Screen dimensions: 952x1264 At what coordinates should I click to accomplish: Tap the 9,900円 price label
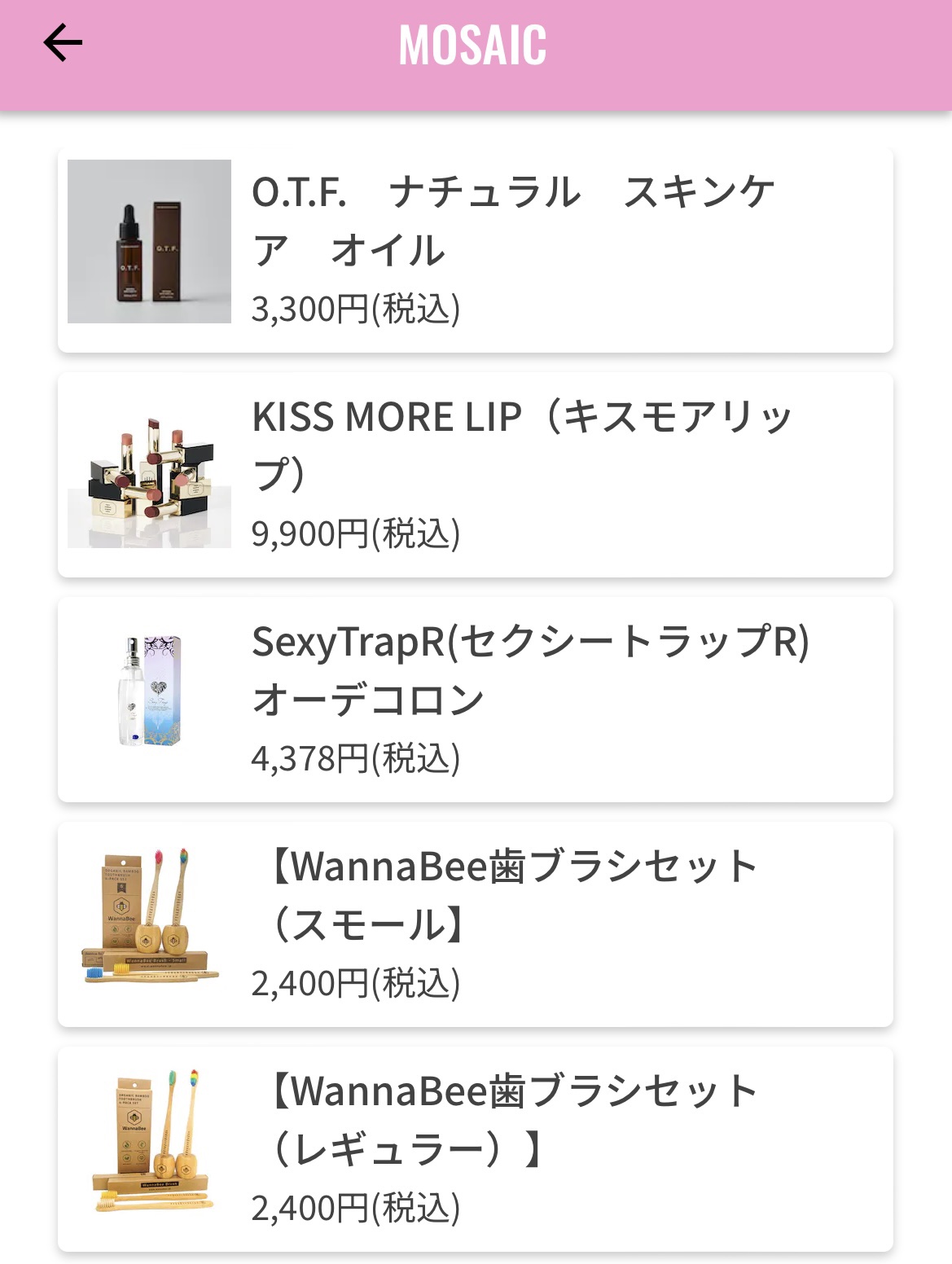click(356, 534)
